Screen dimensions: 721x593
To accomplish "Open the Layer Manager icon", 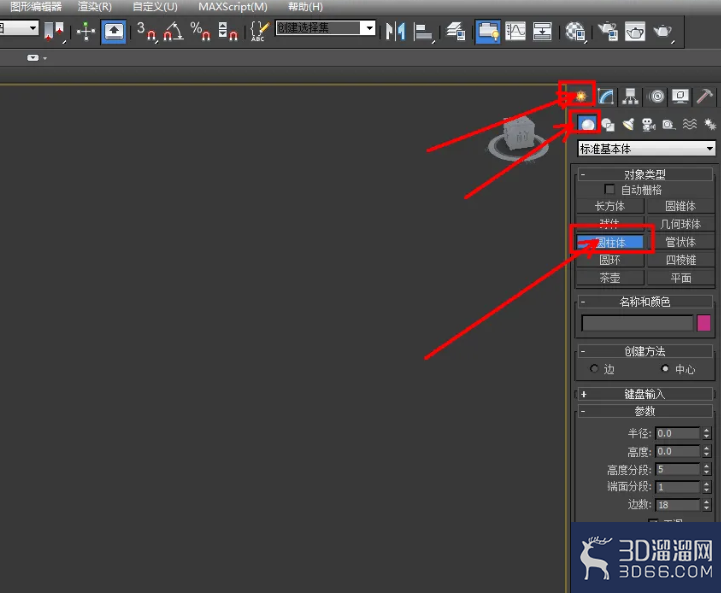I will point(456,31).
